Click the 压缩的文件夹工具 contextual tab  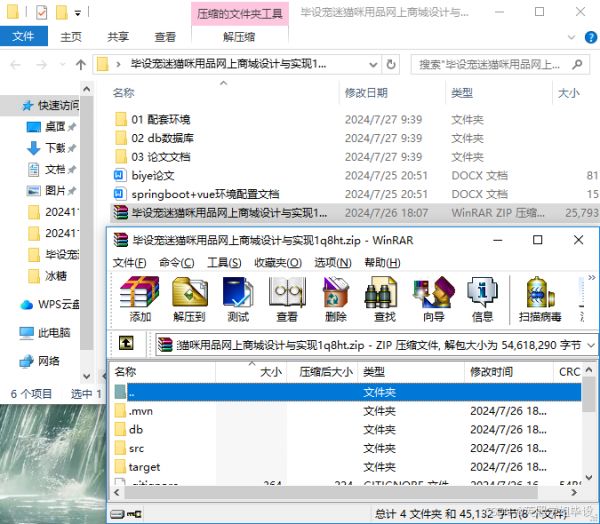(240, 14)
